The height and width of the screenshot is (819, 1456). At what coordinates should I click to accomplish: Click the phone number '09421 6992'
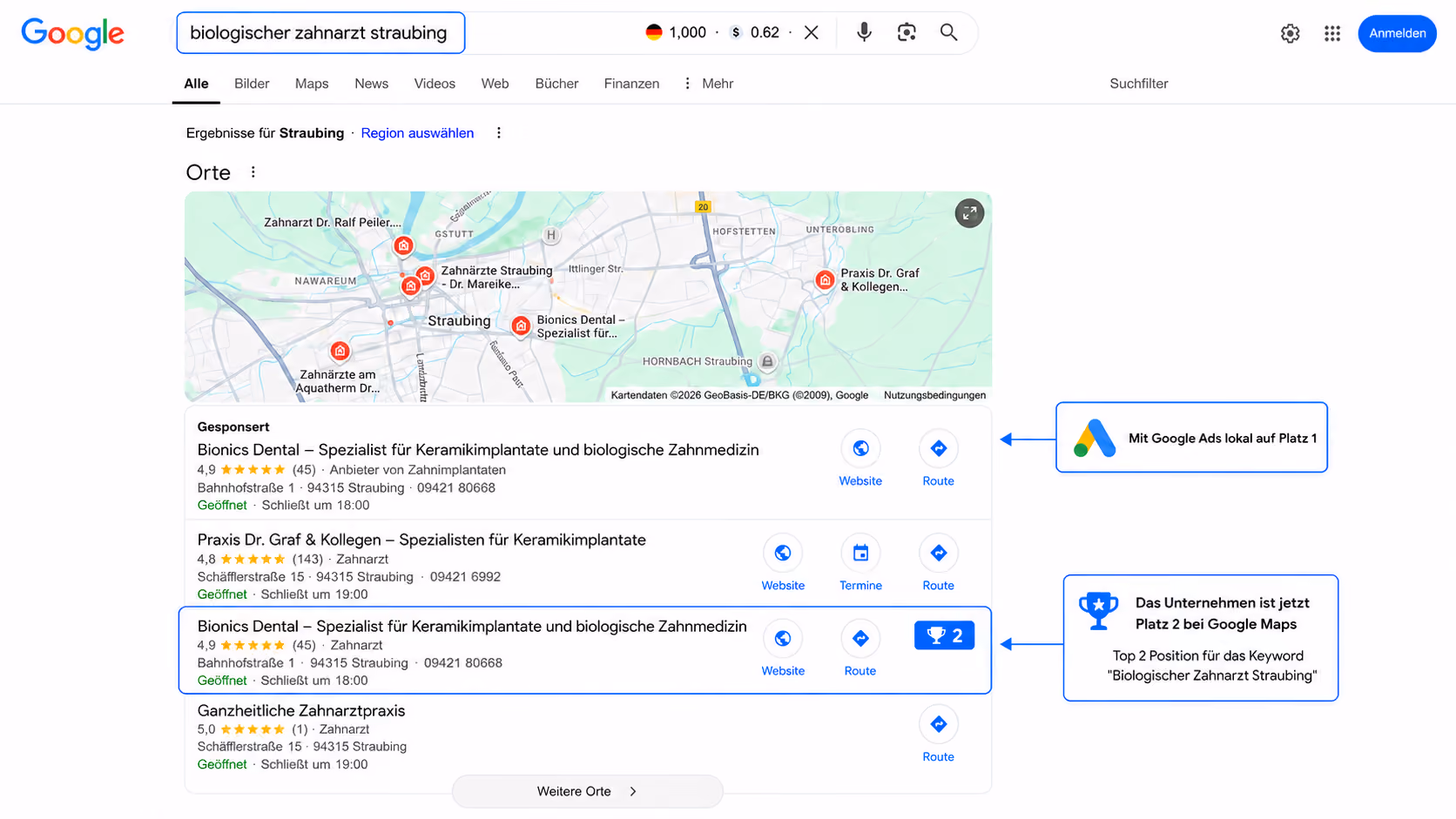pos(465,576)
